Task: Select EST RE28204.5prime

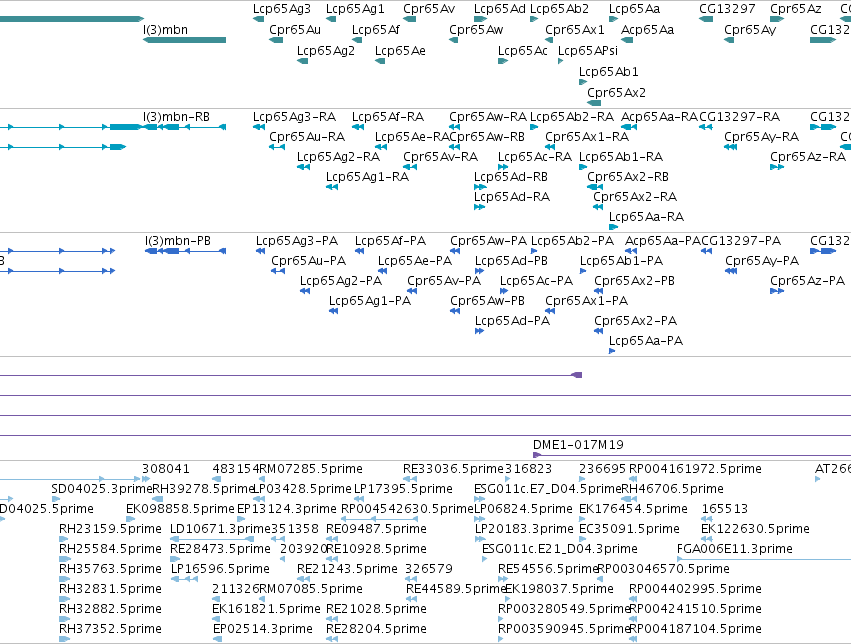Action: (376, 629)
